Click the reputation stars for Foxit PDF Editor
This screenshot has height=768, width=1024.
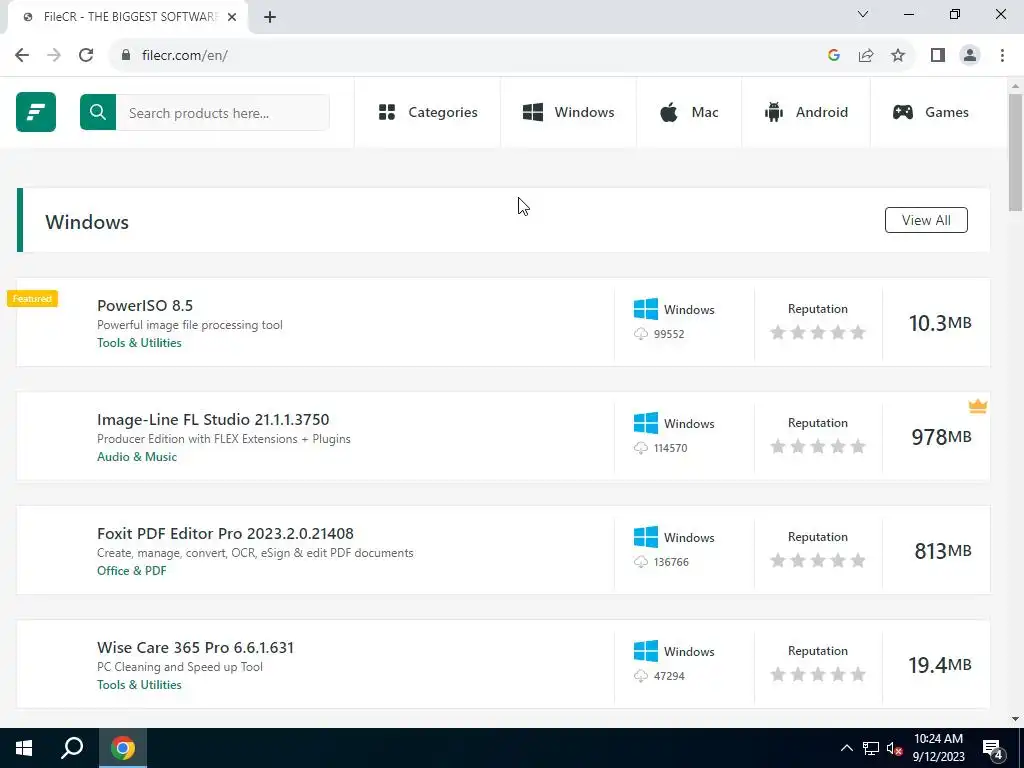818,561
